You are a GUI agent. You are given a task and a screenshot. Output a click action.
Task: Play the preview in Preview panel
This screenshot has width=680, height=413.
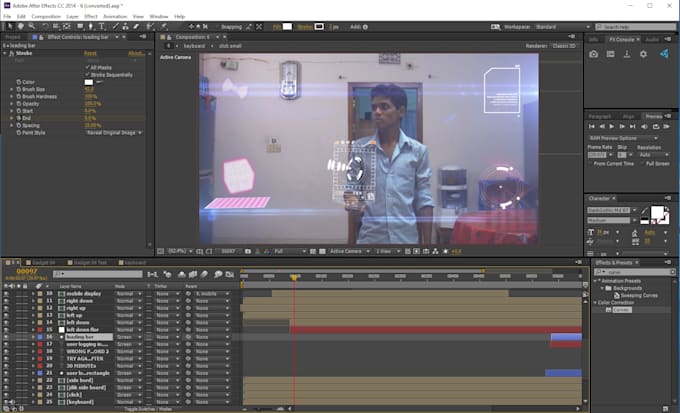coord(612,126)
